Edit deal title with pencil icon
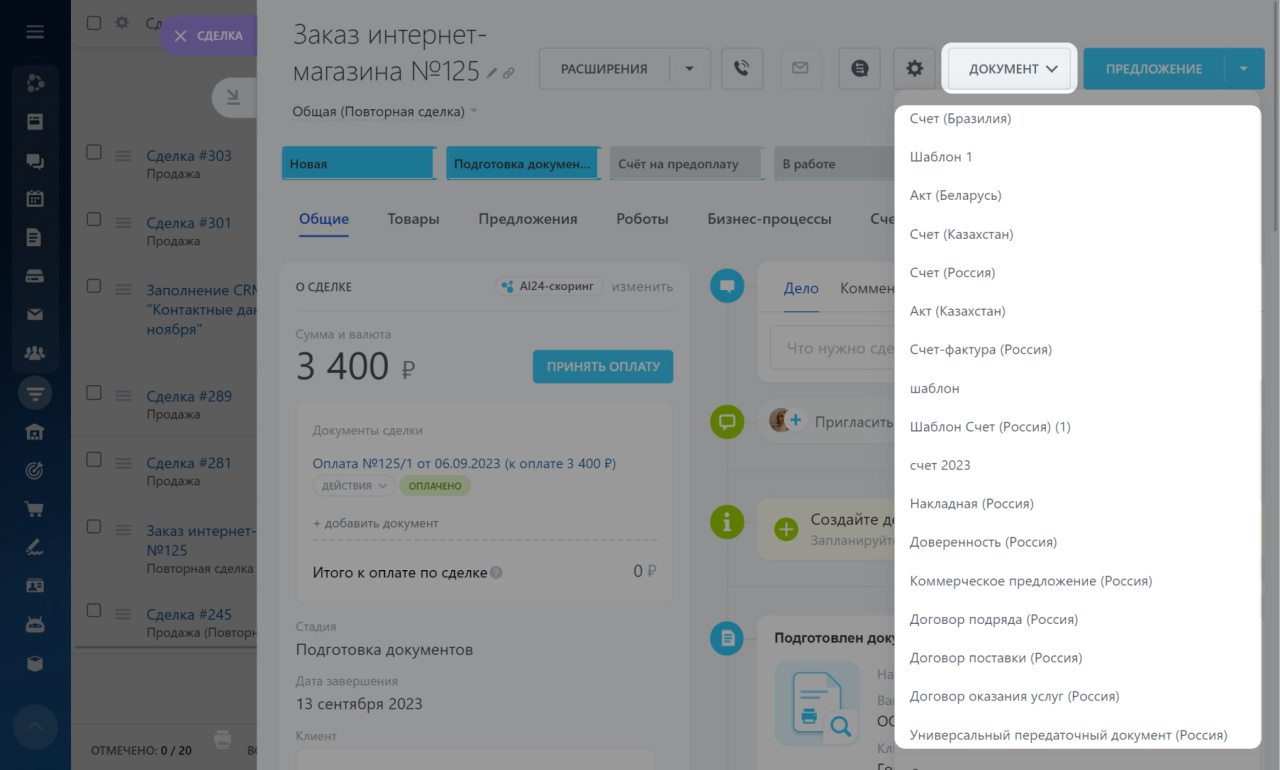Screen dimensions: 1280x770 tap(491, 73)
